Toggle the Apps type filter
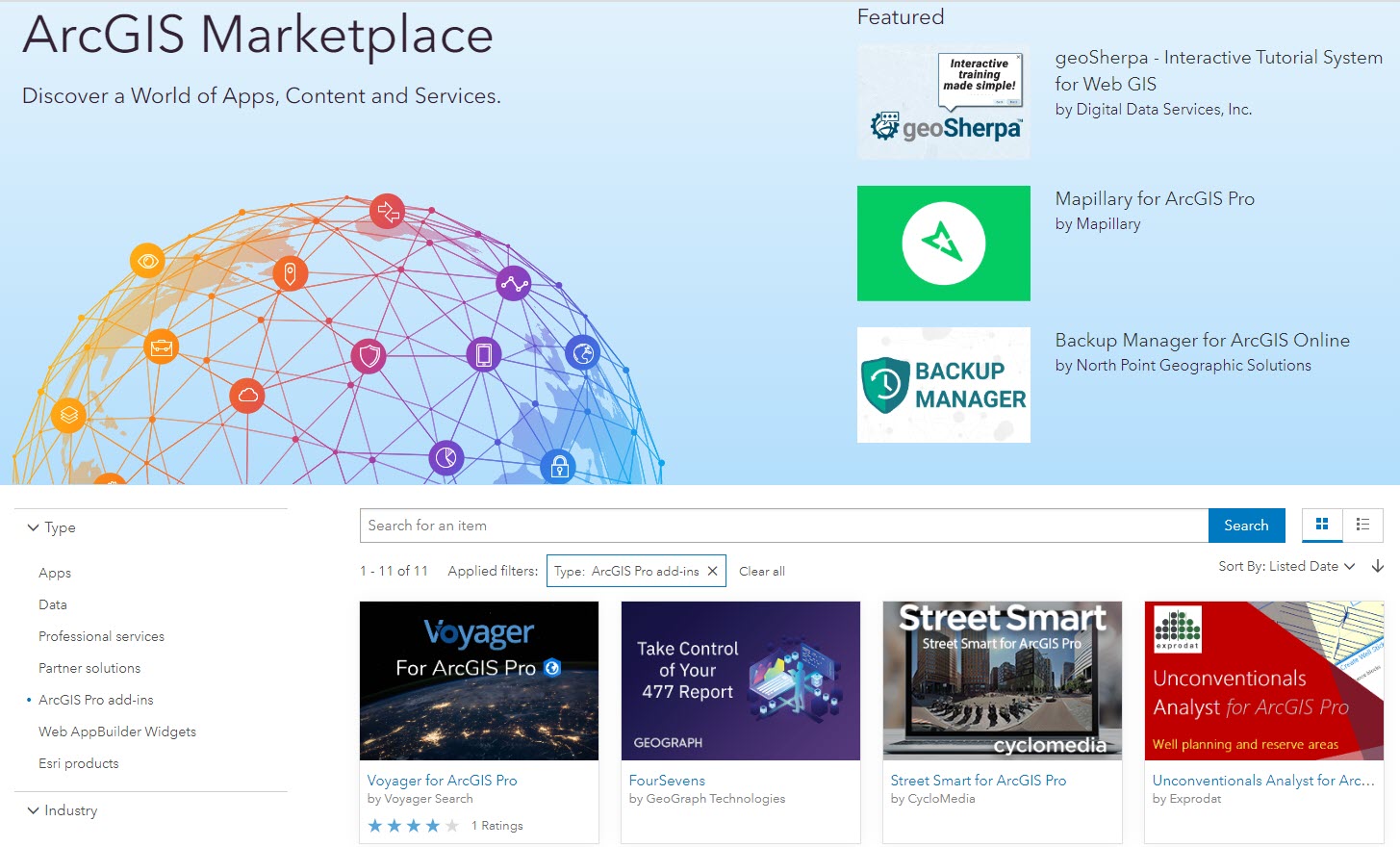Image resolution: width=1400 pixels, height=847 pixels. 54,573
